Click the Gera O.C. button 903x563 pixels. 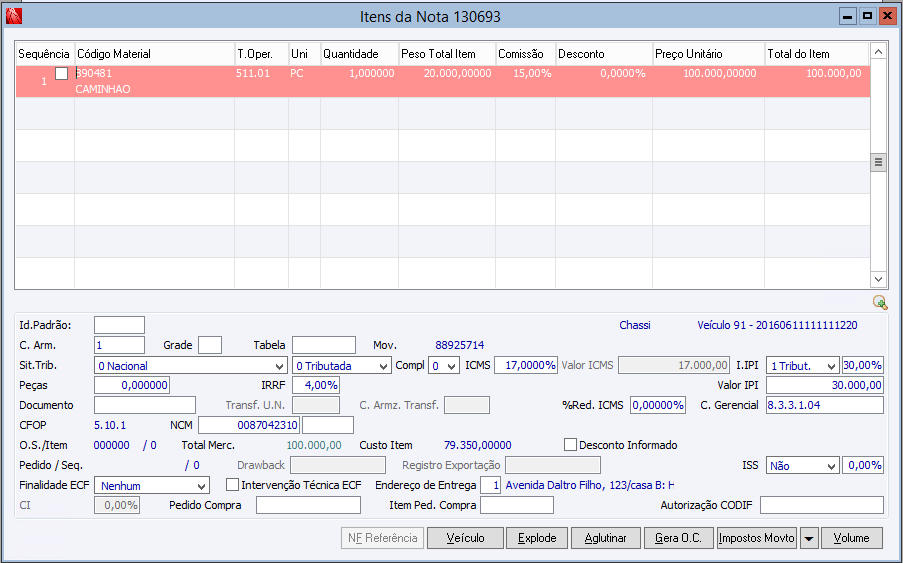[x=679, y=538]
